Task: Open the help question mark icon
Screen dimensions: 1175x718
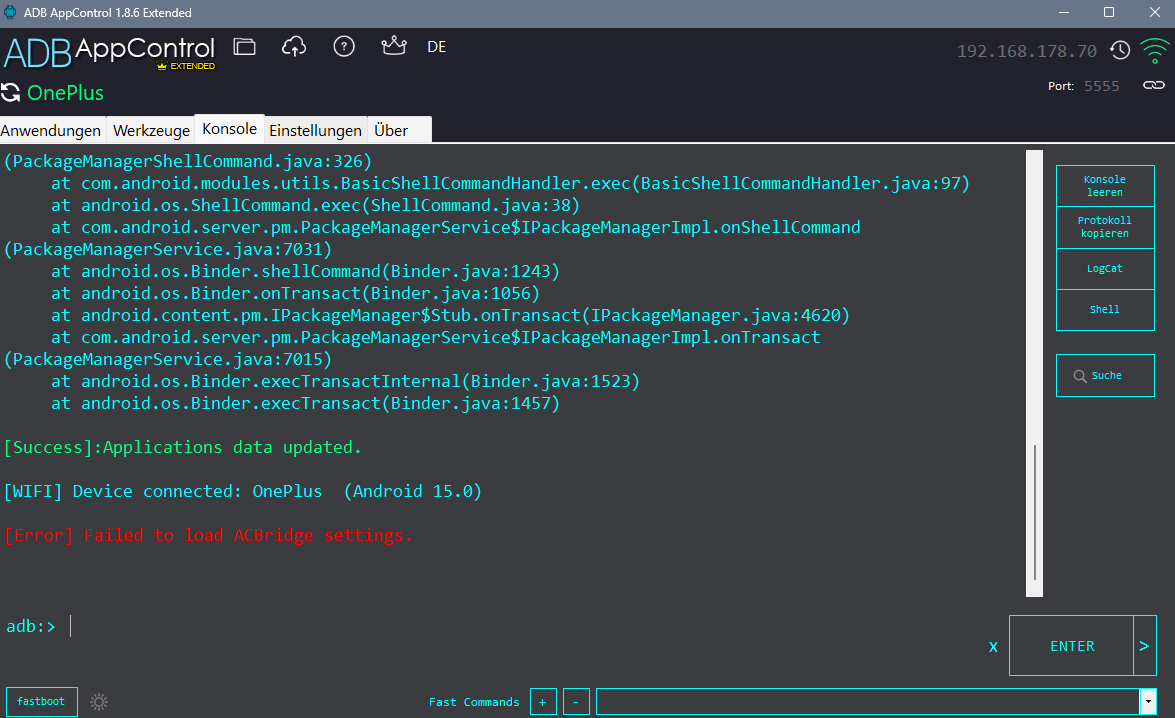Action: (x=344, y=46)
